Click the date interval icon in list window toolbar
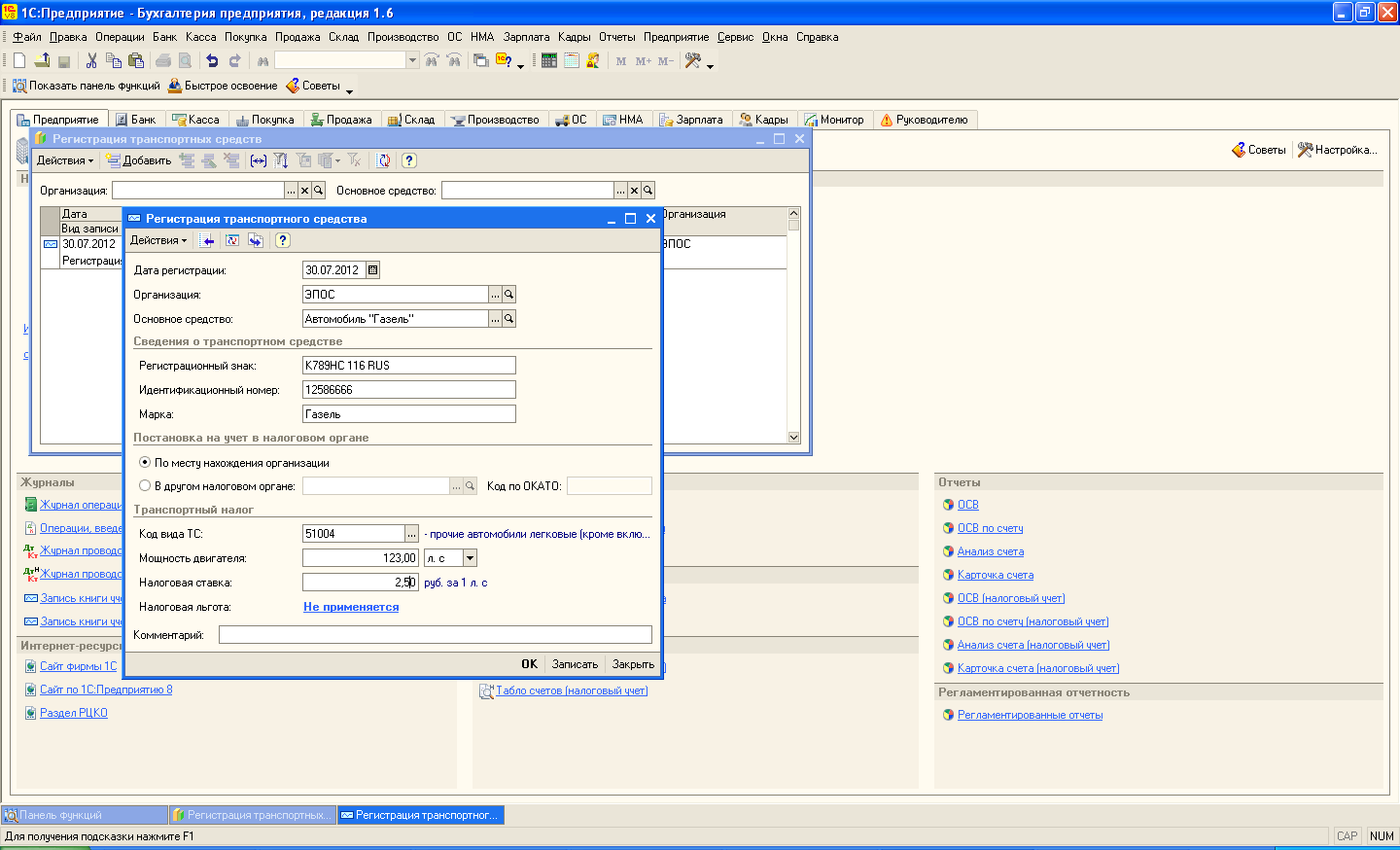1400x850 pixels. [x=259, y=160]
